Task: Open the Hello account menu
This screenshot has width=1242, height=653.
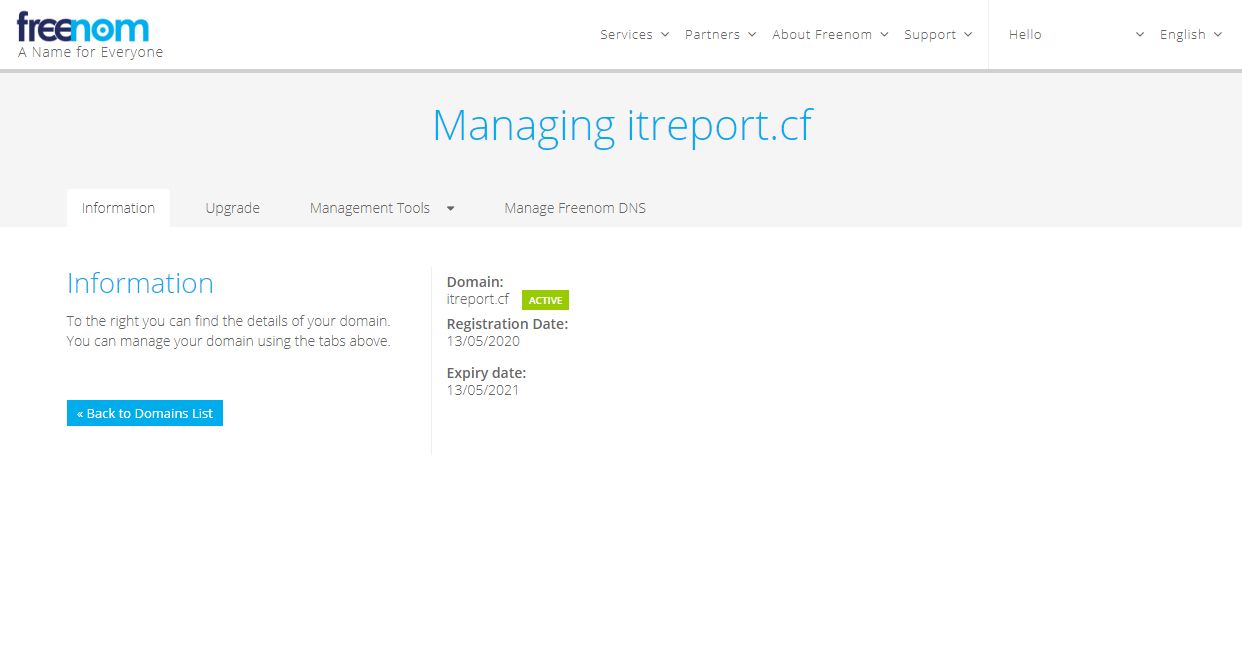Action: coord(1076,34)
